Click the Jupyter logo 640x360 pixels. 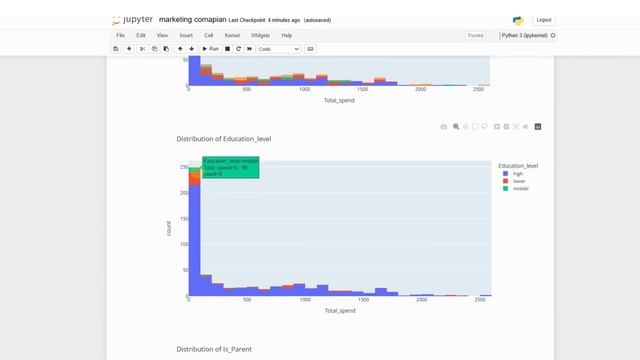coord(133,20)
